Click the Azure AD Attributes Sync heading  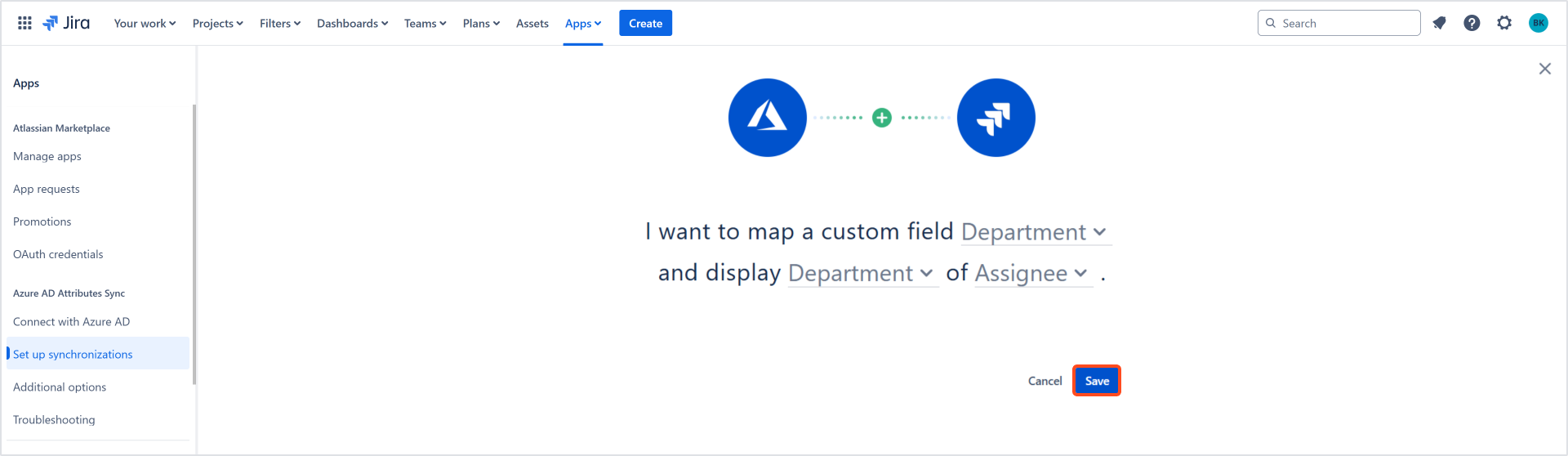coord(69,293)
